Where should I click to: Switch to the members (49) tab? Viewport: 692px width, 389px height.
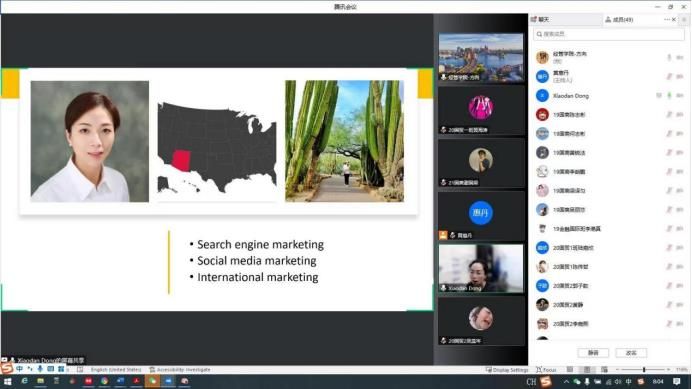(619, 19)
